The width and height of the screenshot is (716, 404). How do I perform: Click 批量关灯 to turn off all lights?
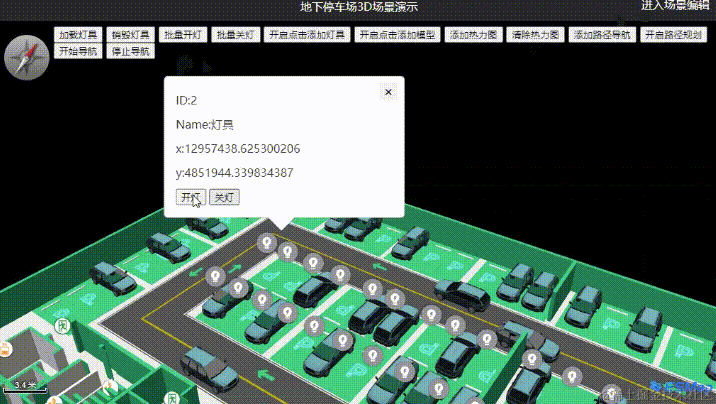(x=236, y=35)
